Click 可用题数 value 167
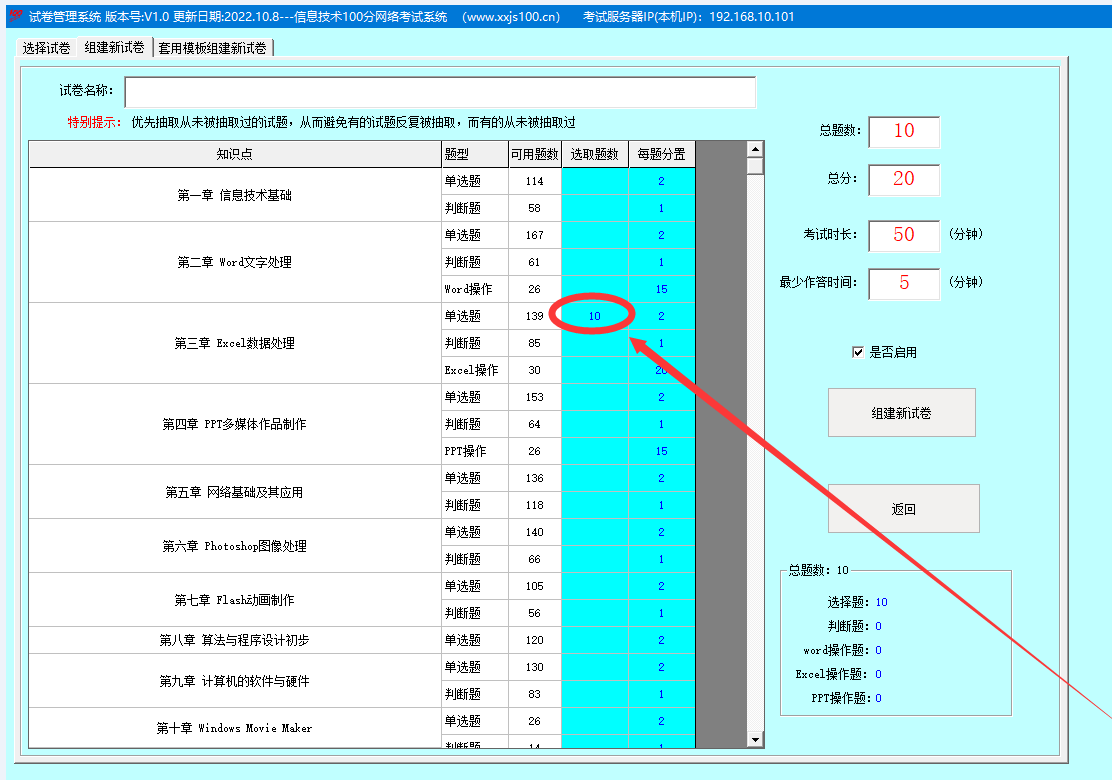The width and height of the screenshot is (1112, 780). pos(535,235)
